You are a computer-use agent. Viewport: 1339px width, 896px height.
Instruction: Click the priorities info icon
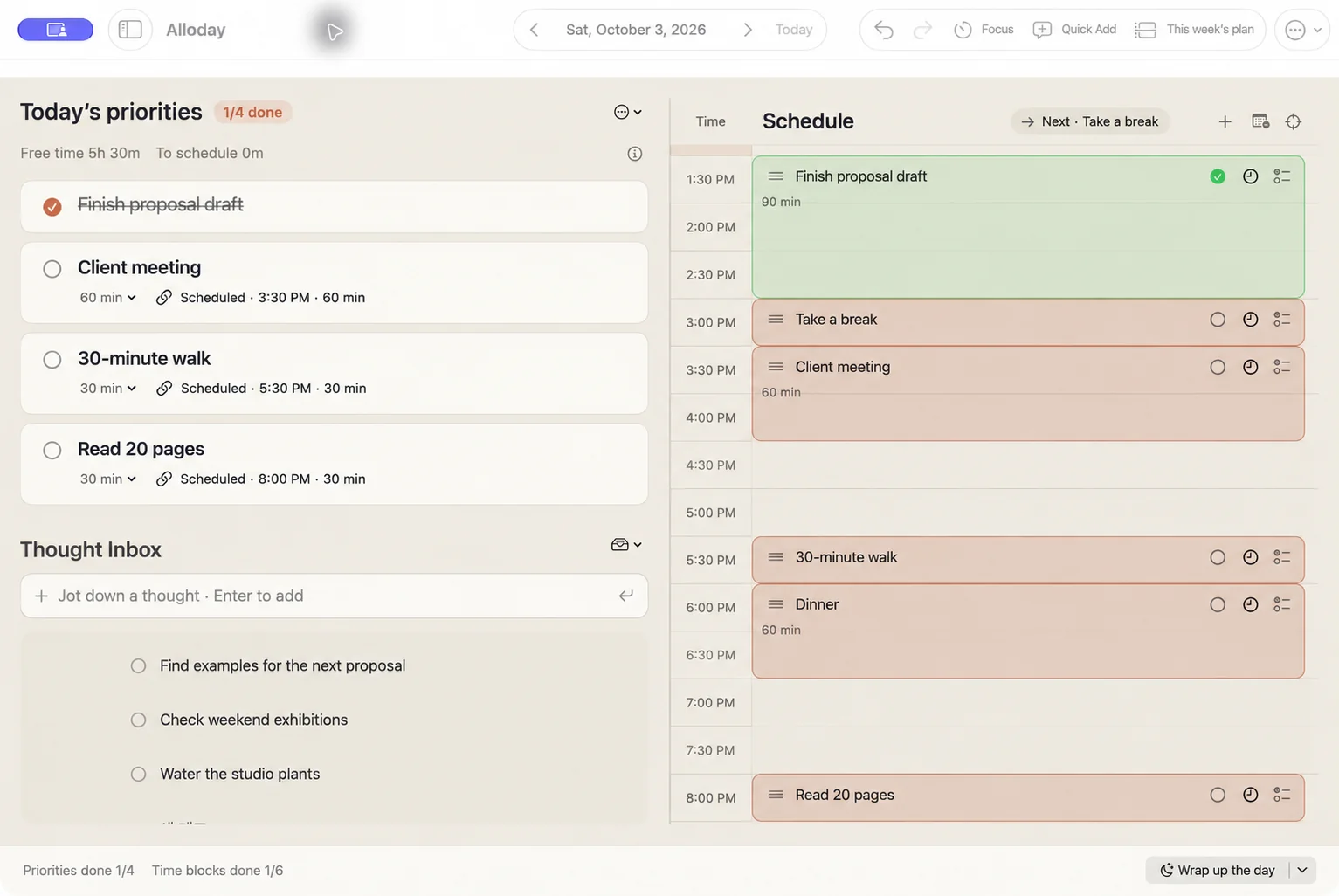[635, 154]
